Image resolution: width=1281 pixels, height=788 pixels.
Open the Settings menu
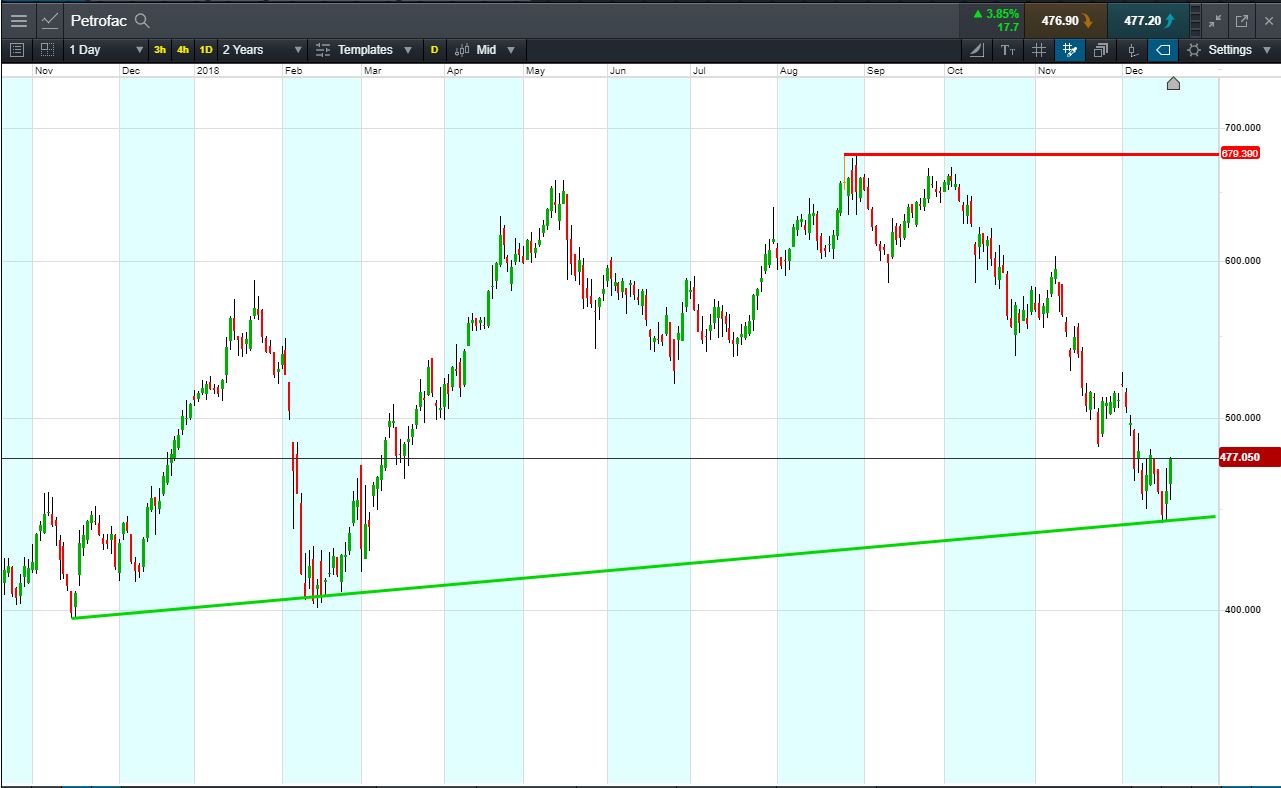(1229, 50)
